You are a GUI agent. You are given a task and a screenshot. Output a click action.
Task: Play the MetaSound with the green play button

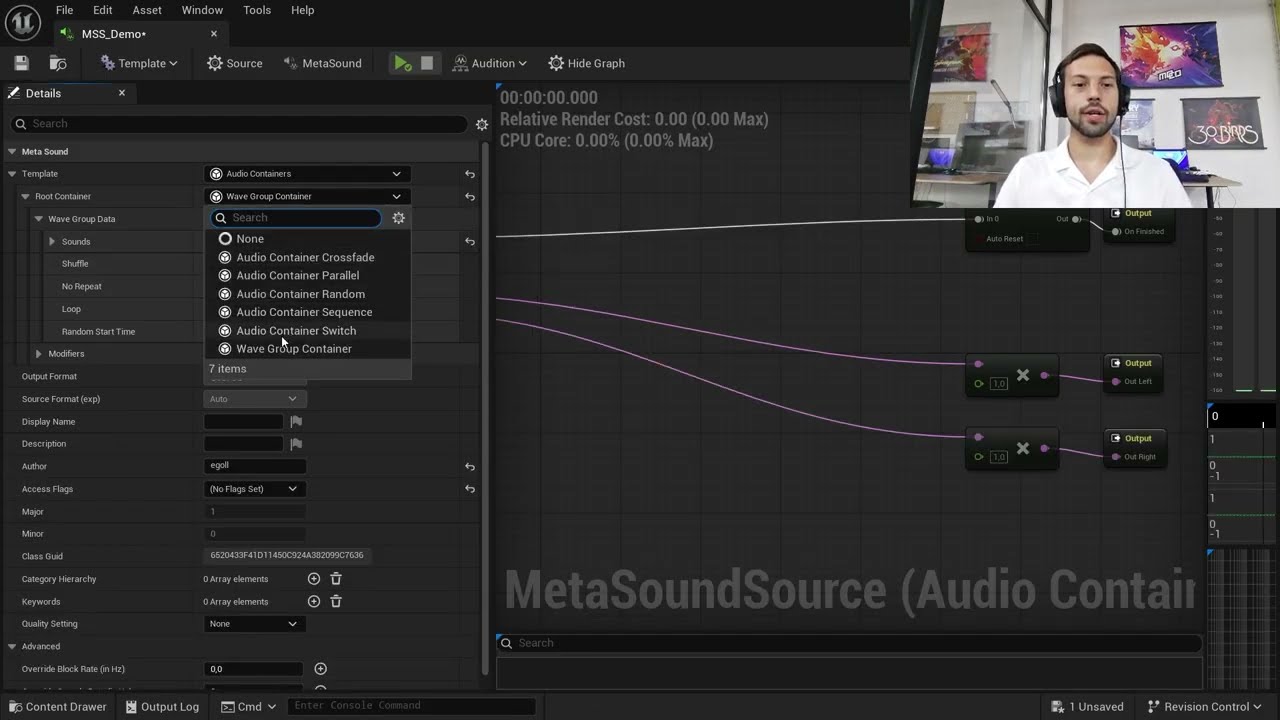click(402, 63)
